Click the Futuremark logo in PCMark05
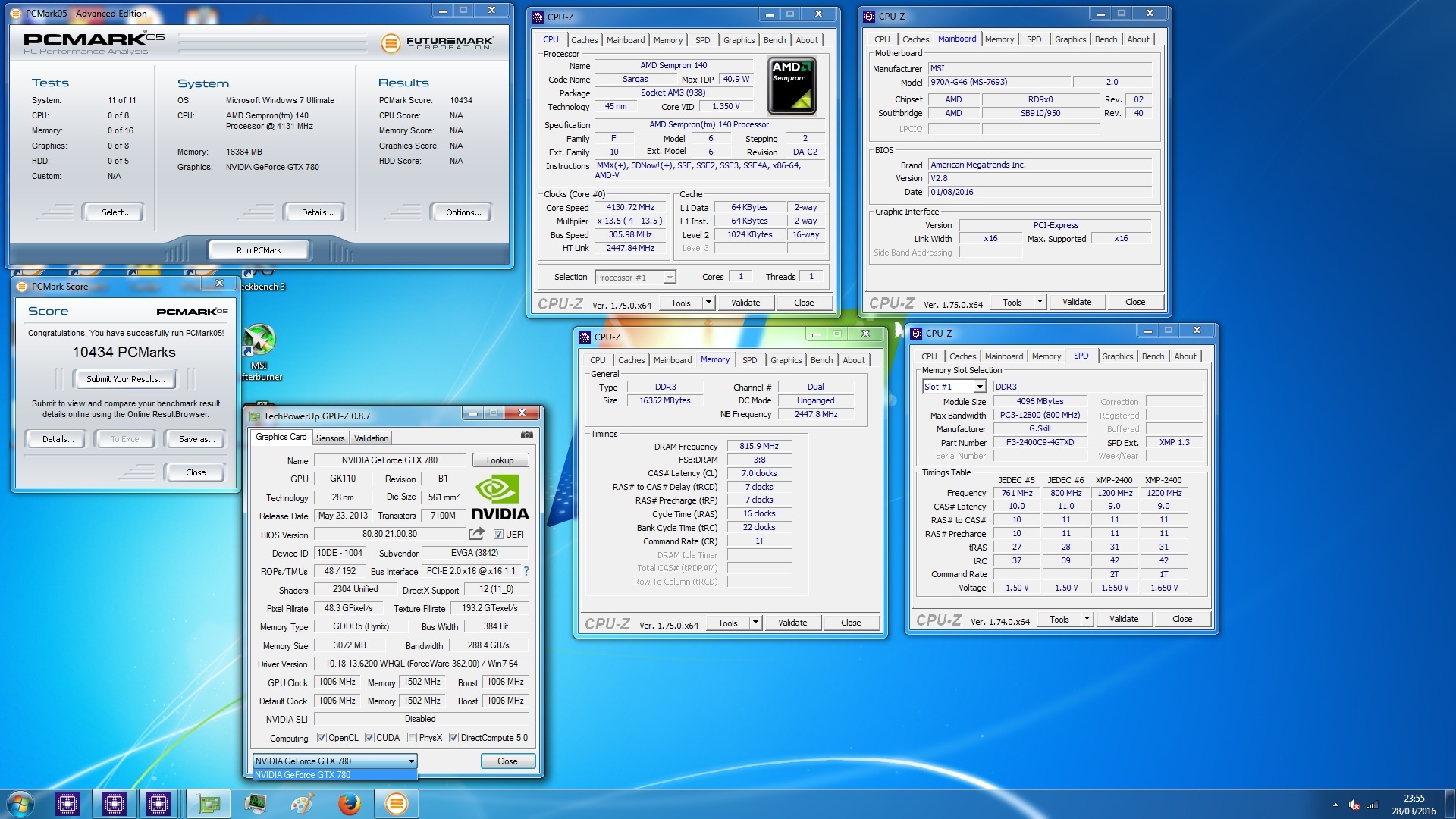The image size is (1456, 819). click(x=437, y=43)
